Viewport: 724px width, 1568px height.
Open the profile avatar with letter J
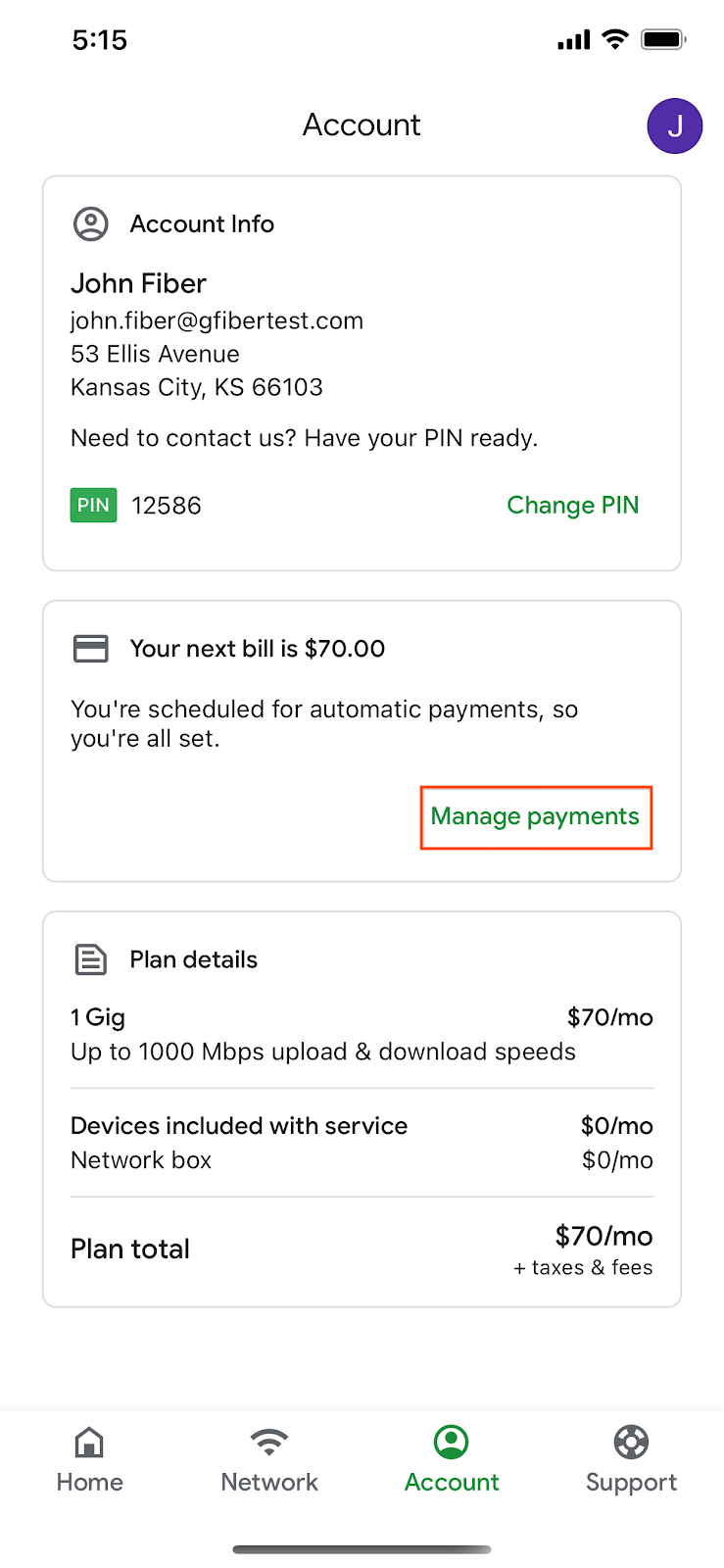point(675,125)
